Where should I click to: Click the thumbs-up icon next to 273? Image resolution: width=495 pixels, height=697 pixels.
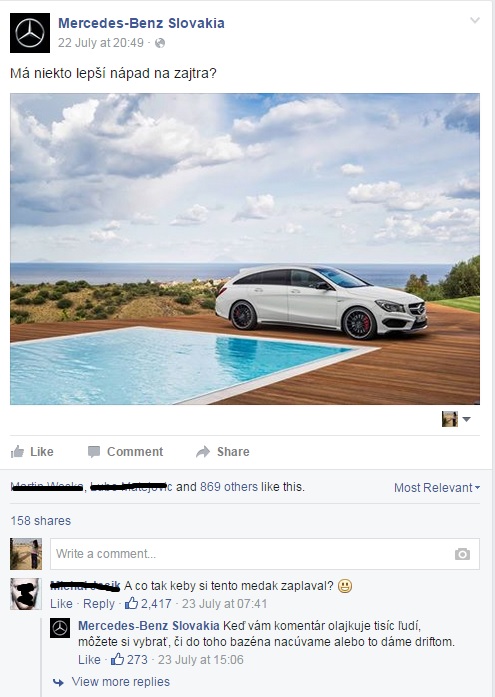coord(117,659)
